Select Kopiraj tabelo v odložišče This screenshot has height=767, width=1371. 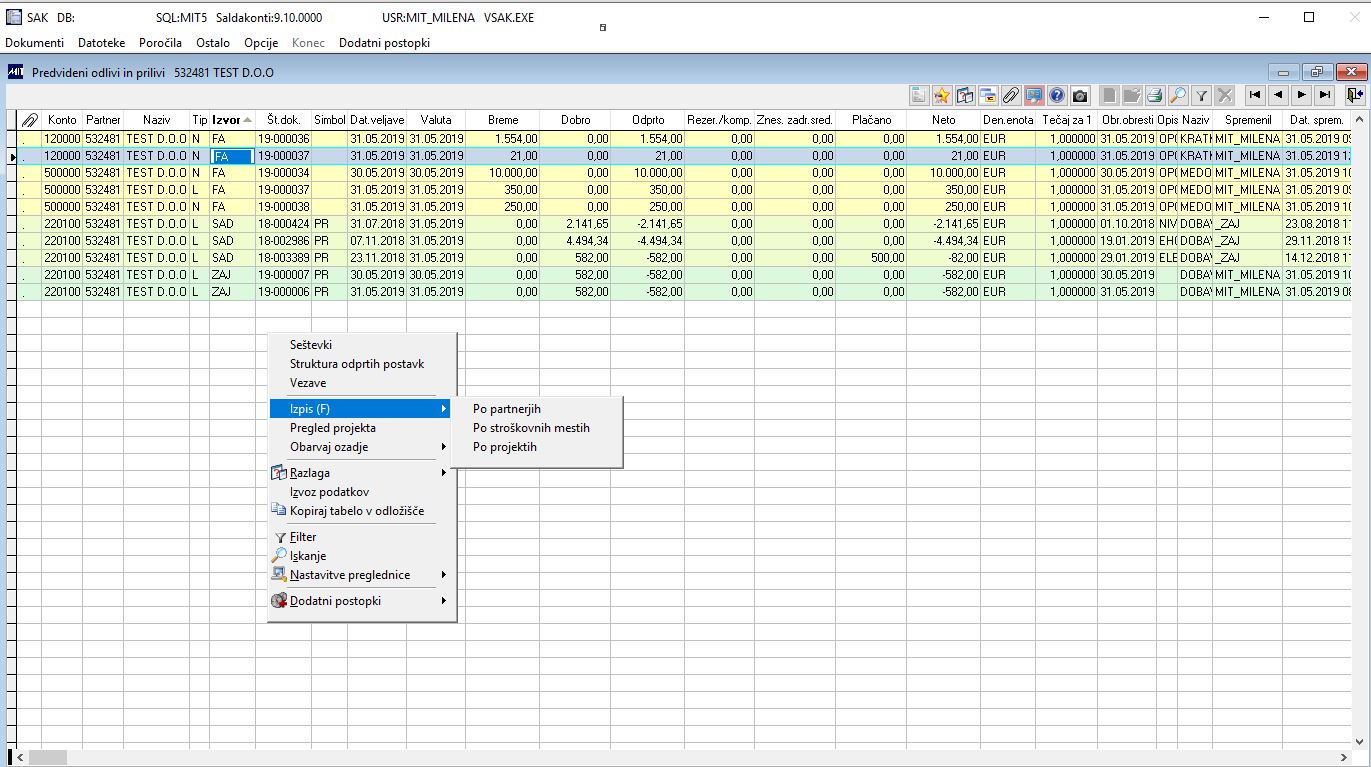(x=362, y=511)
